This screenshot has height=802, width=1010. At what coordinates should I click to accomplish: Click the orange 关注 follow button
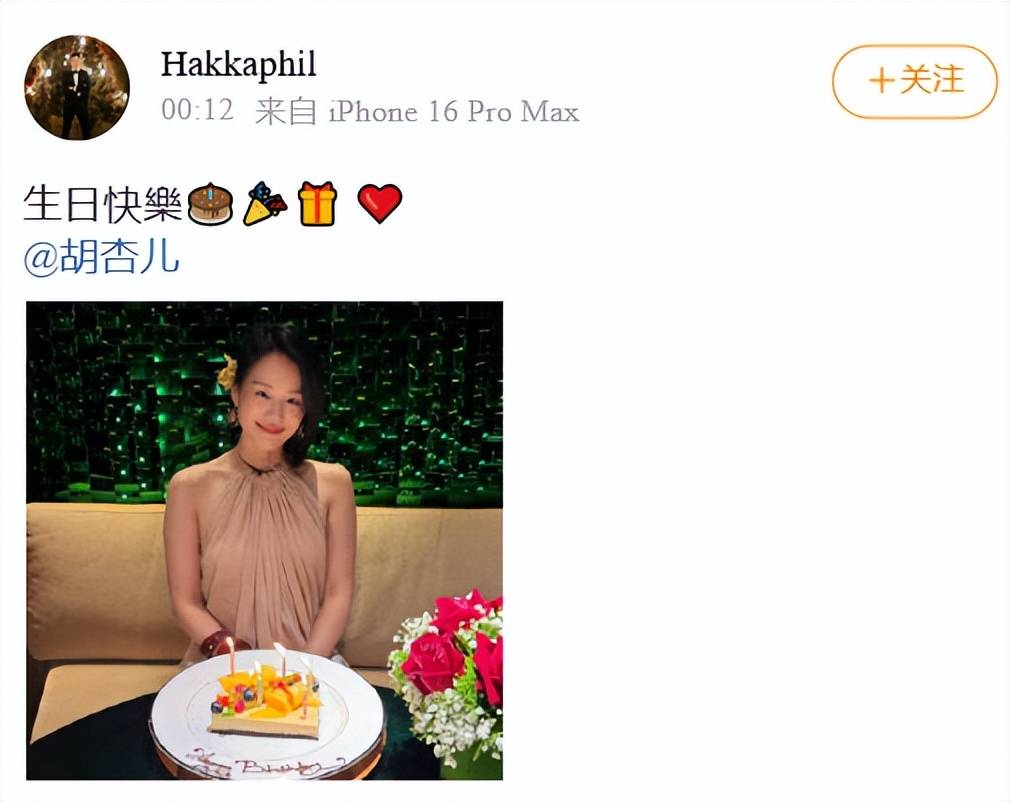click(915, 81)
